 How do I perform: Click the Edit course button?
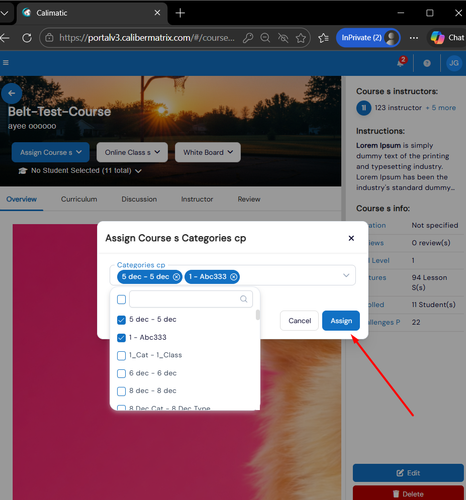[x=408, y=473]
